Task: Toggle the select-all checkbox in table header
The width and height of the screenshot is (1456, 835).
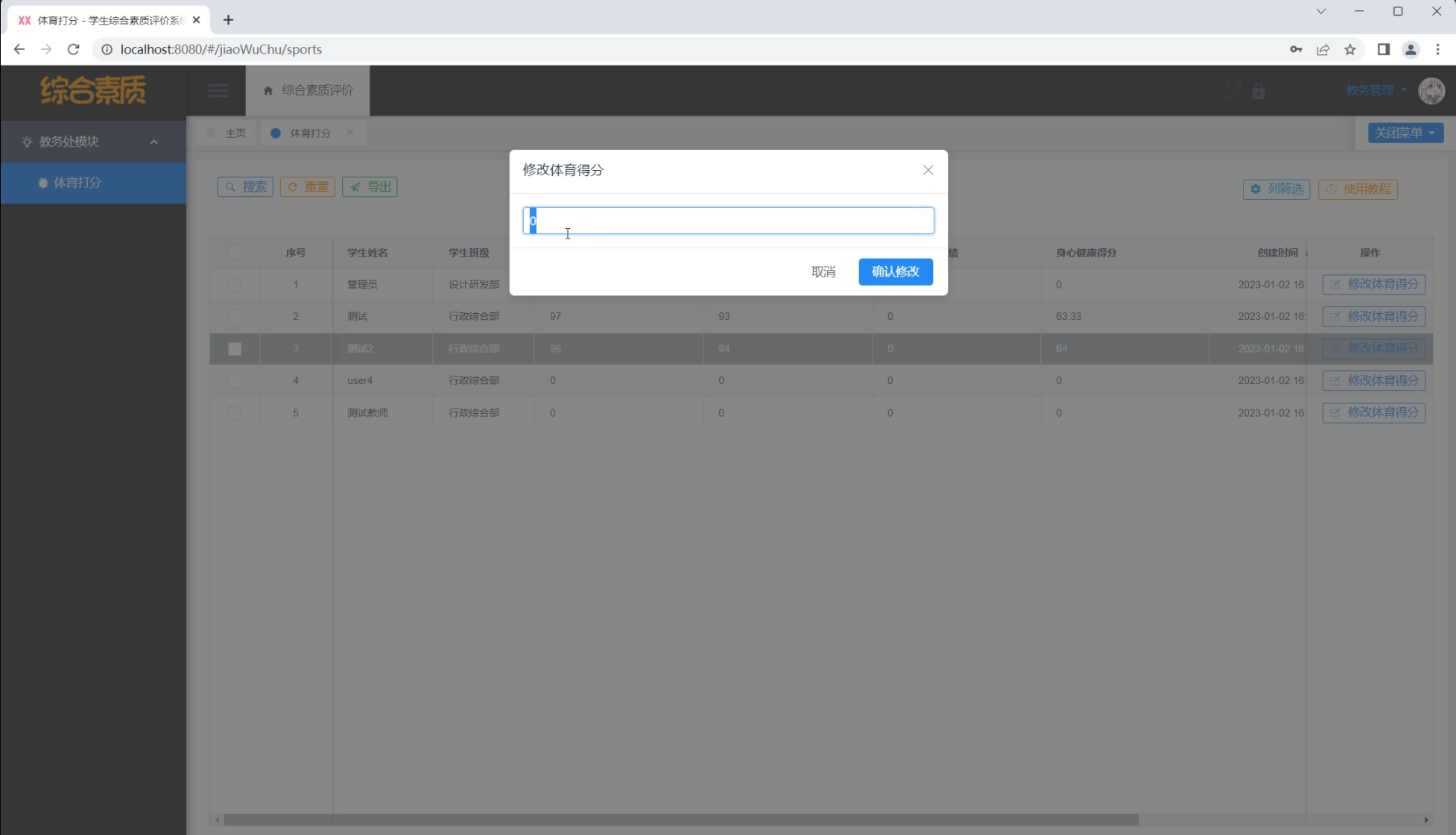Action: pos(235,253)
